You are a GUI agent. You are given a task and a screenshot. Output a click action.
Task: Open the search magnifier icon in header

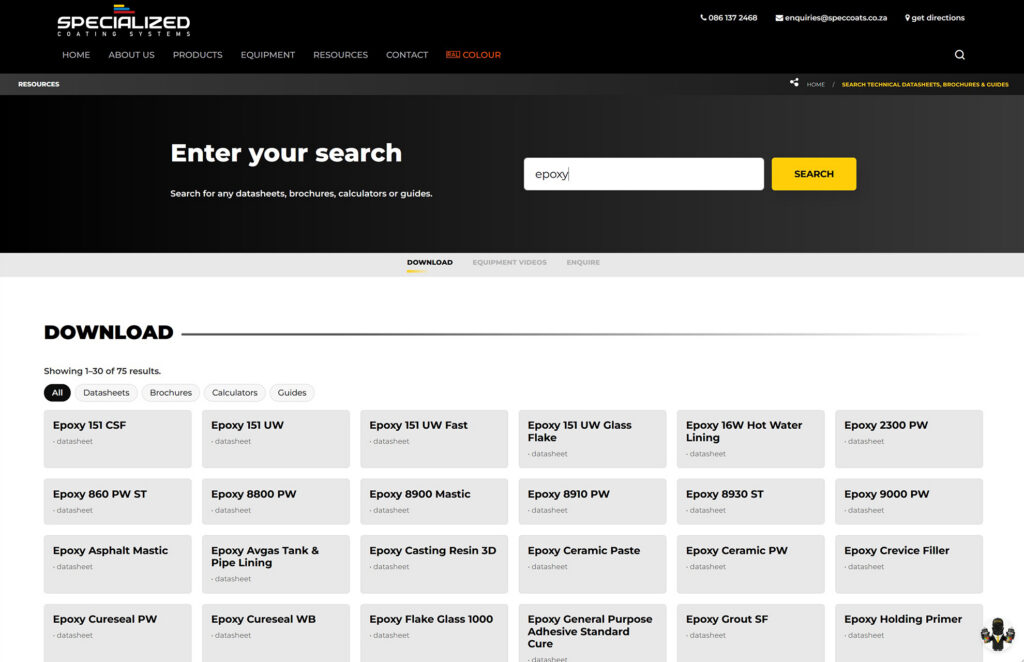959,55
